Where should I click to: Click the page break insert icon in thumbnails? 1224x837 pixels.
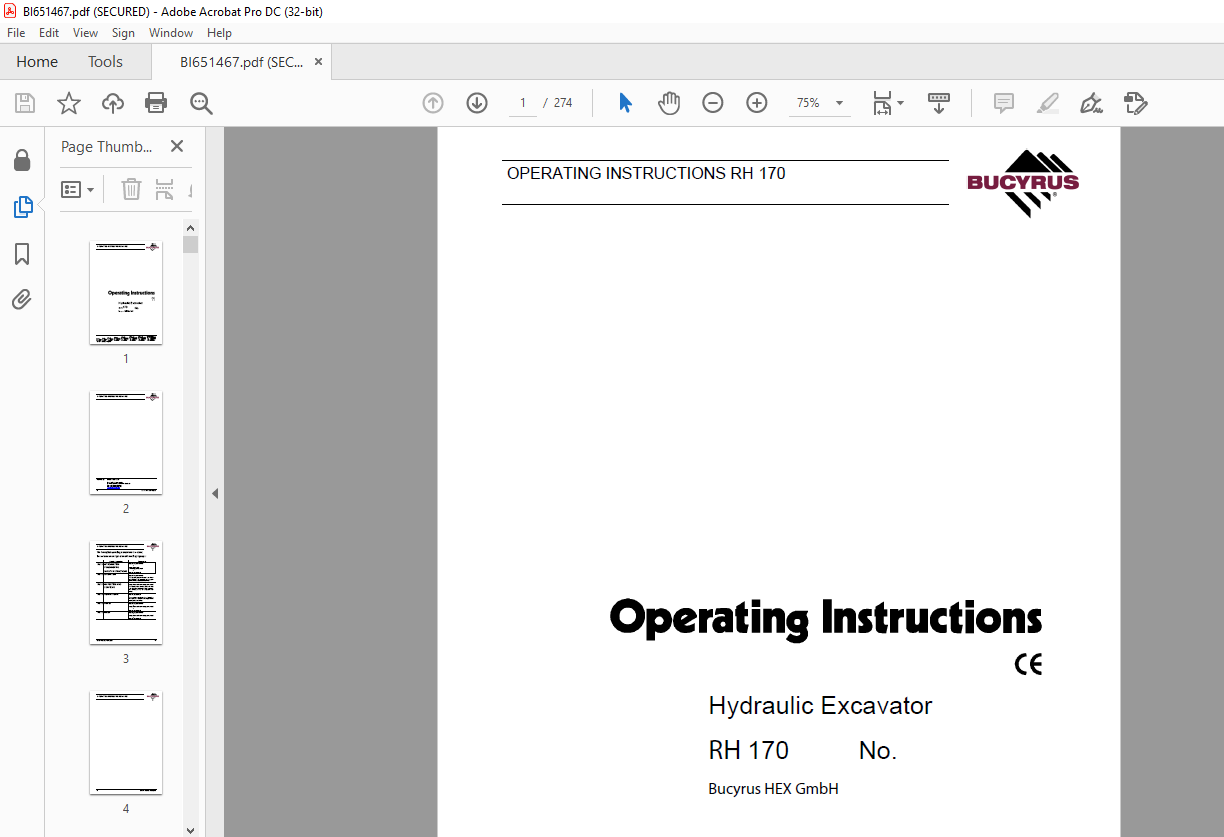click(x=165, y=189)
